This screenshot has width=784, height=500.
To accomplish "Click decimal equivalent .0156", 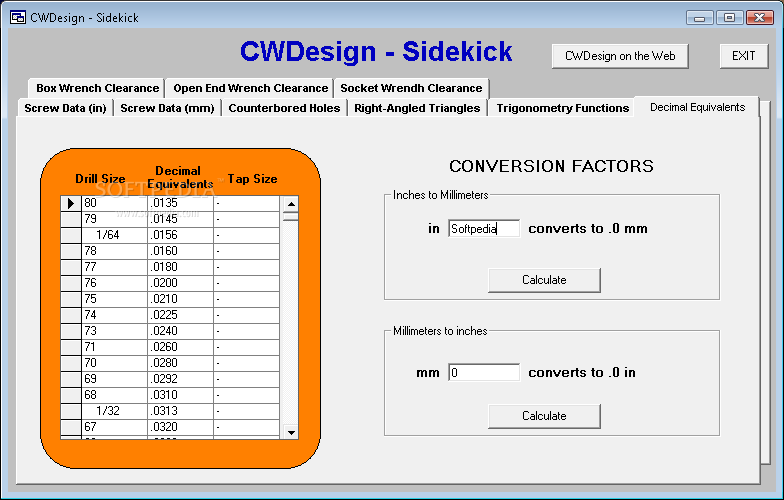I will (180, 235).
